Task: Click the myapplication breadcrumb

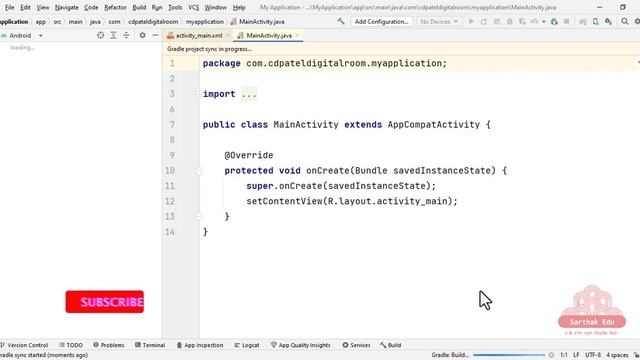Action: 204,22
